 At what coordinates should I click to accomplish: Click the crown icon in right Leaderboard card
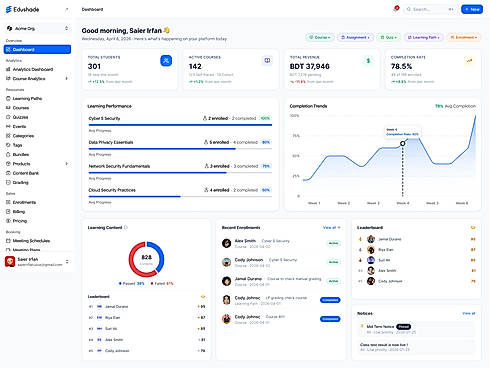(473, 228)
